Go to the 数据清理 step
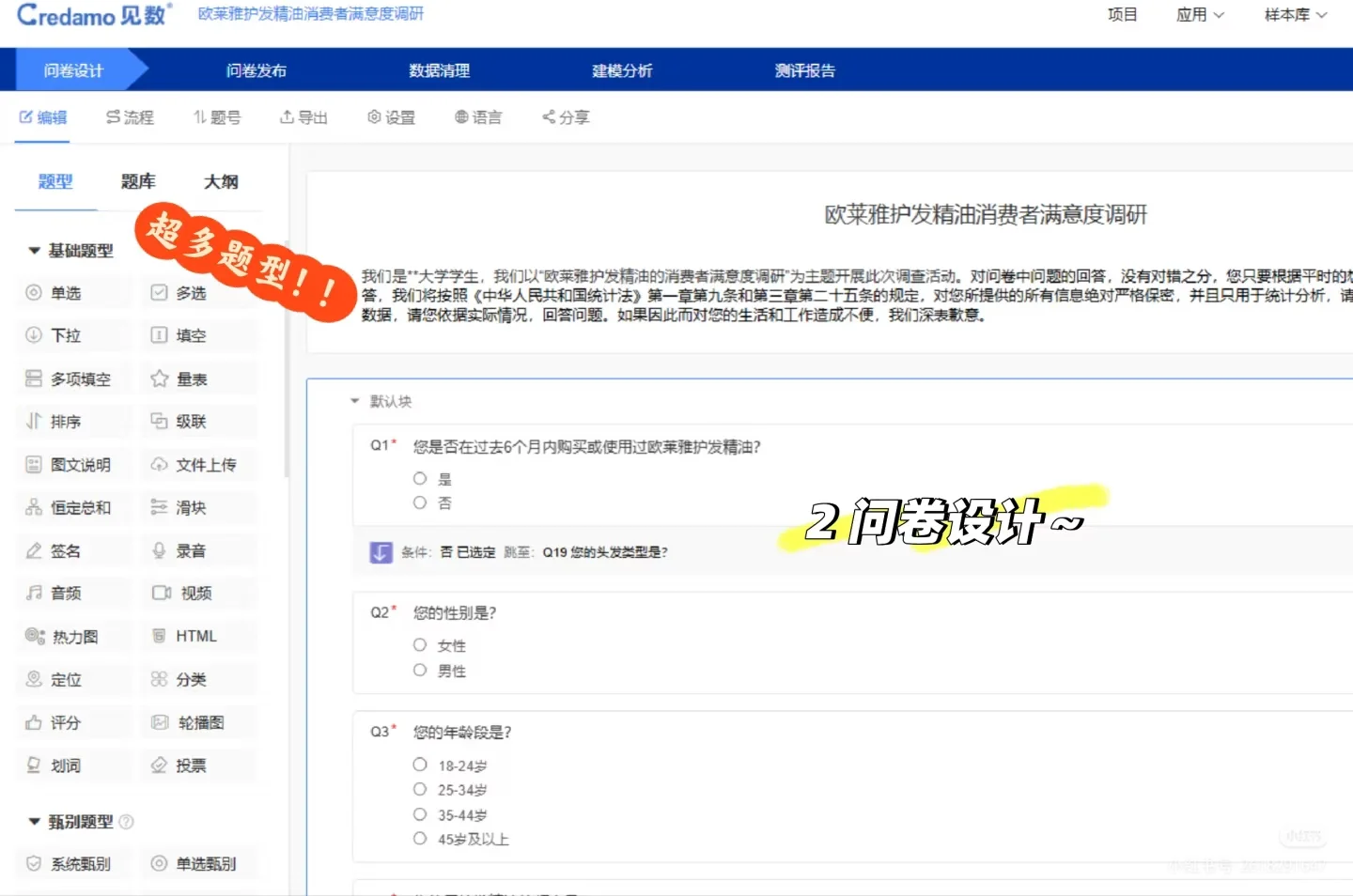The image size is (1353, 896). (x=440, y=70)
